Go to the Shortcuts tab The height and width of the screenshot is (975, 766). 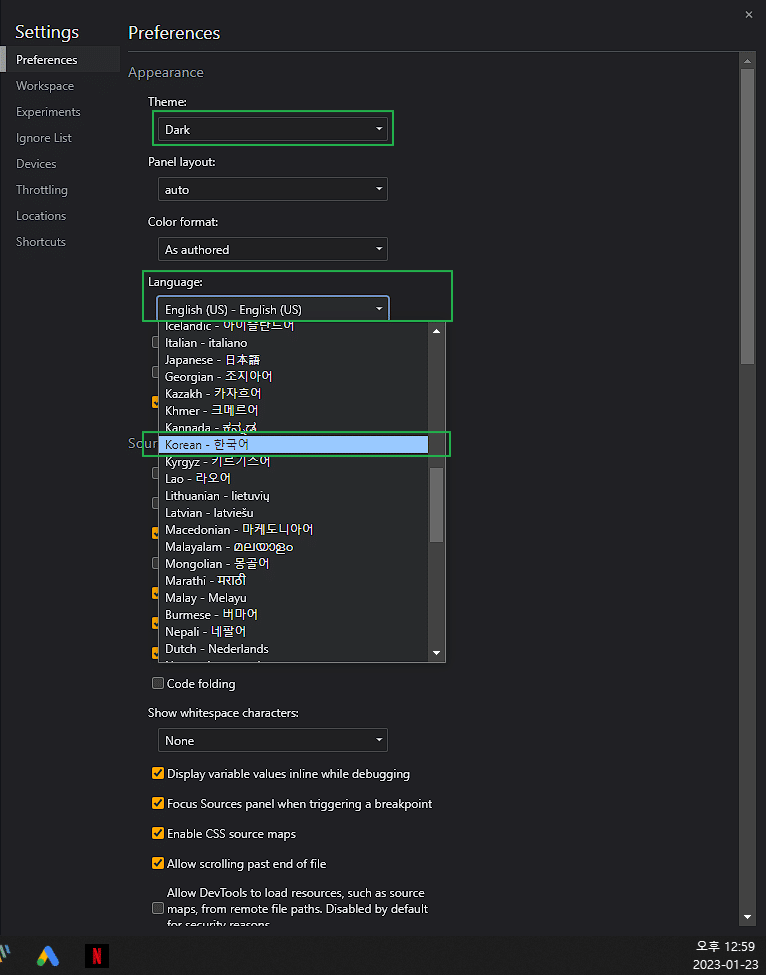tap(60, 242)
